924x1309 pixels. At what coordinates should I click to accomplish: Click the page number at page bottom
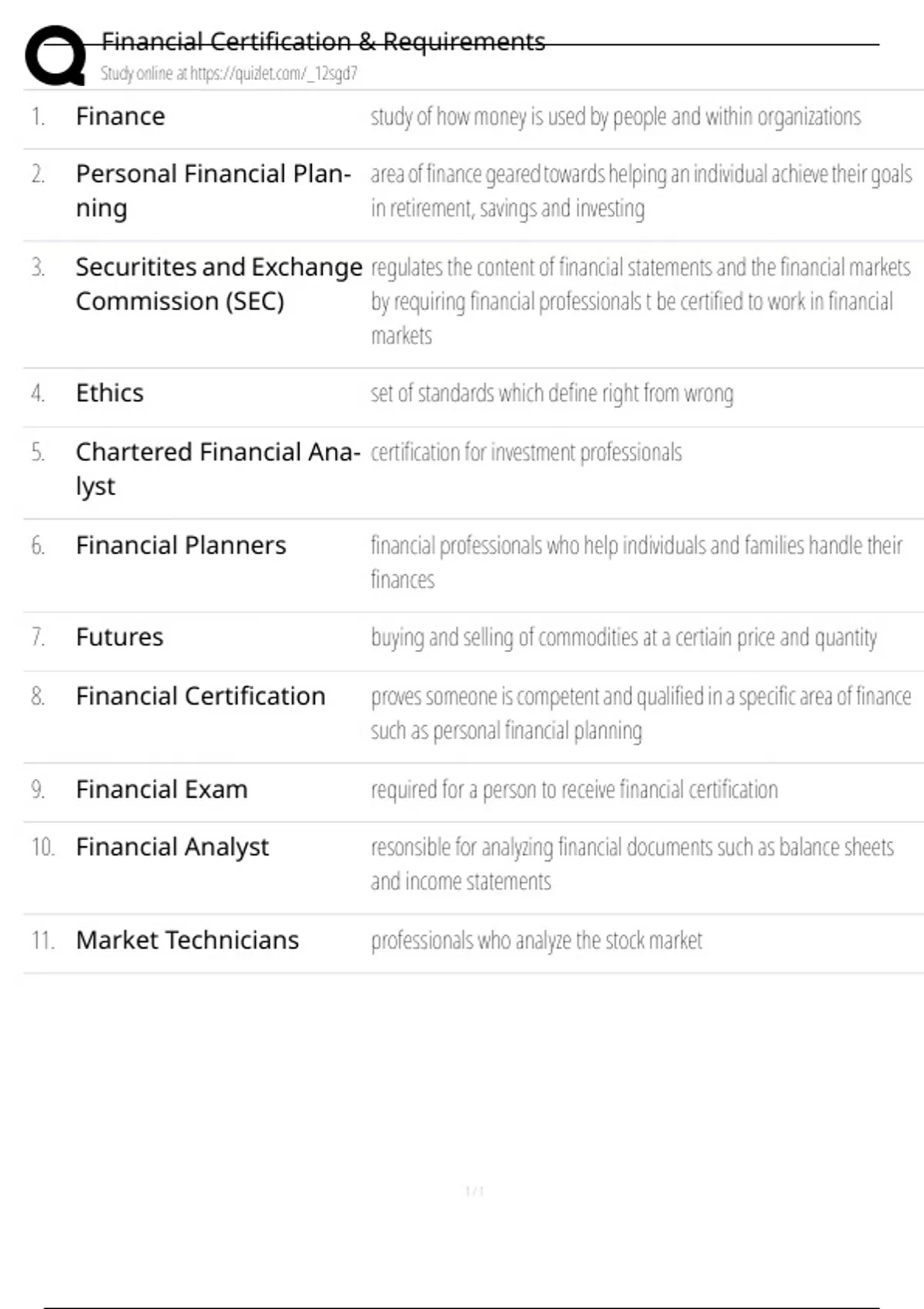pyautogui.click(x=474, y=1191)
